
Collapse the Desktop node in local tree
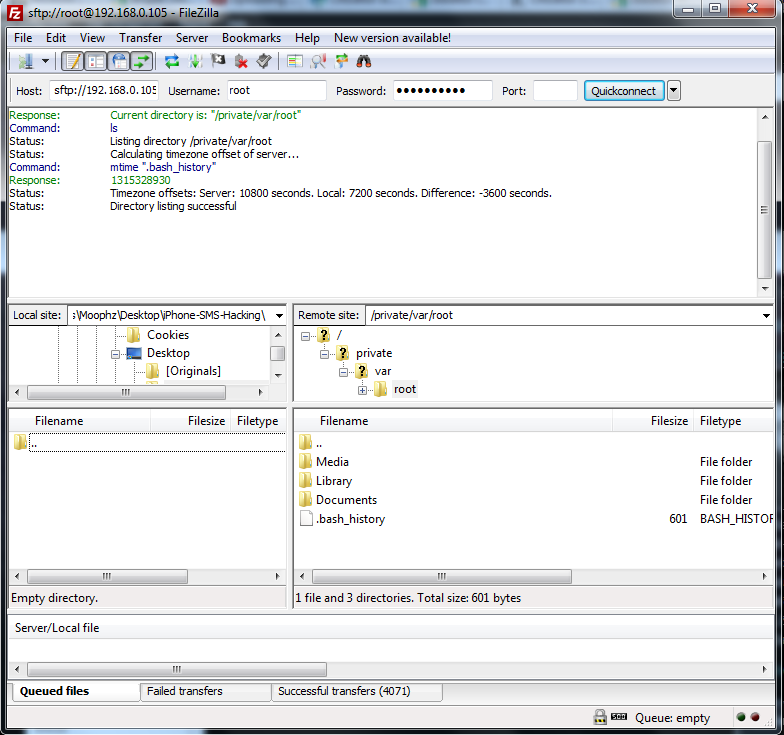[116, 354]
